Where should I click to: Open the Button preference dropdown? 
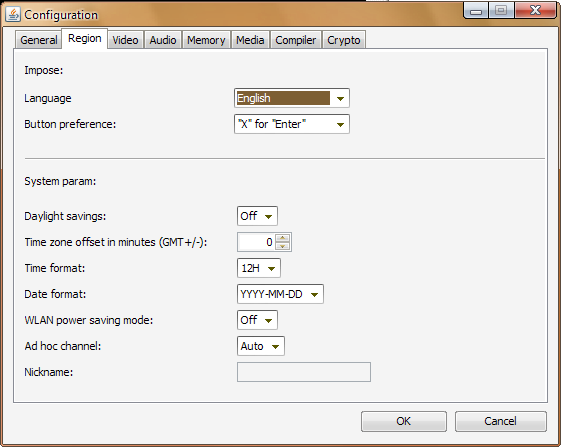click(292, 124)
